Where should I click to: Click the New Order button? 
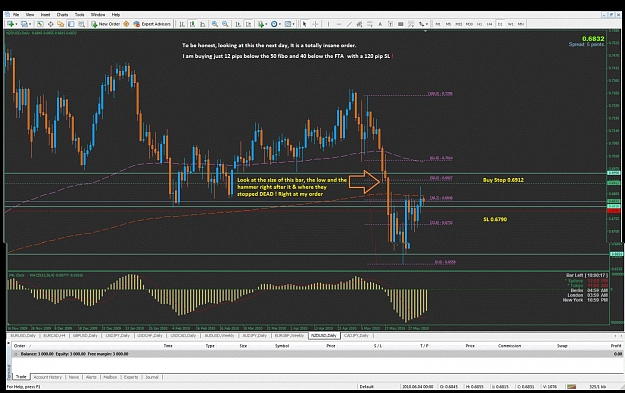[x=105, y=24]
